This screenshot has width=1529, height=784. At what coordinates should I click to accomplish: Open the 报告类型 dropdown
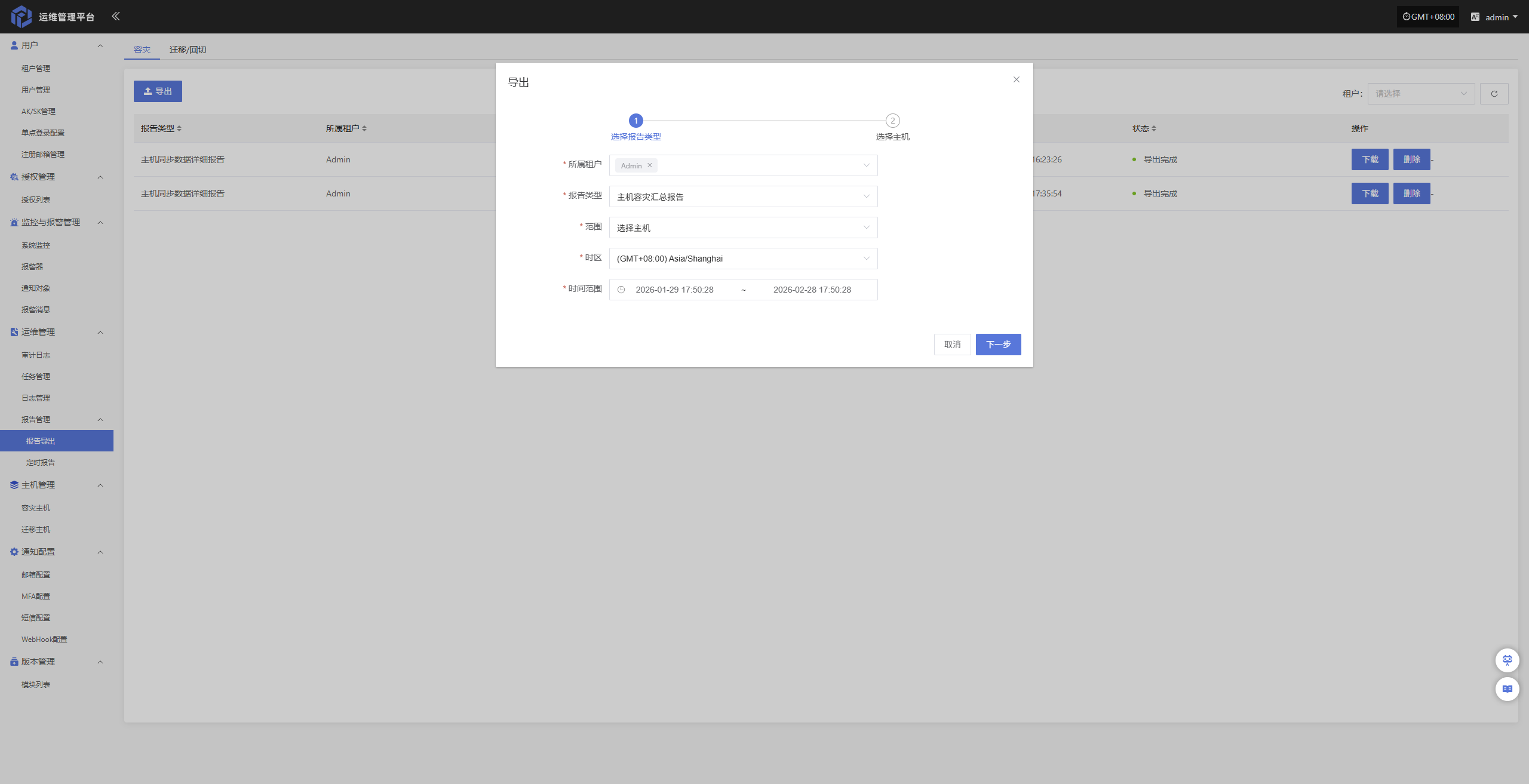tap(743, 196)
